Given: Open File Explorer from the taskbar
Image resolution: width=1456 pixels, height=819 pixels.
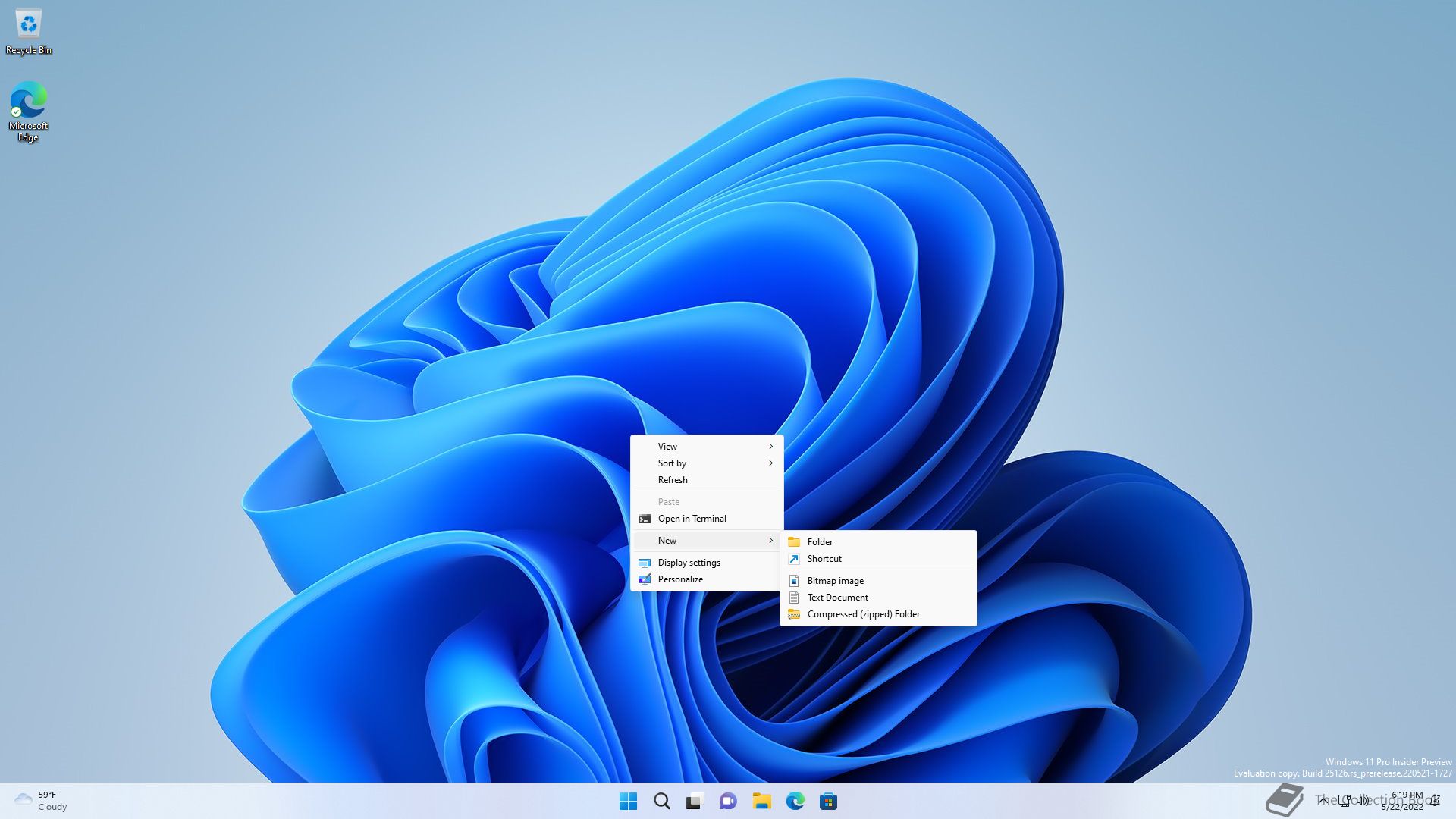Looking at the screenshot, I should point(761,801).
